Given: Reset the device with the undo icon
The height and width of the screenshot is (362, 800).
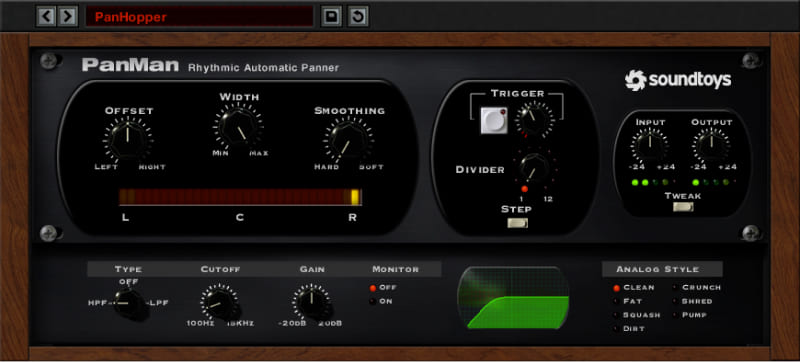Looking at the screenshot, I should pos(358,17).
